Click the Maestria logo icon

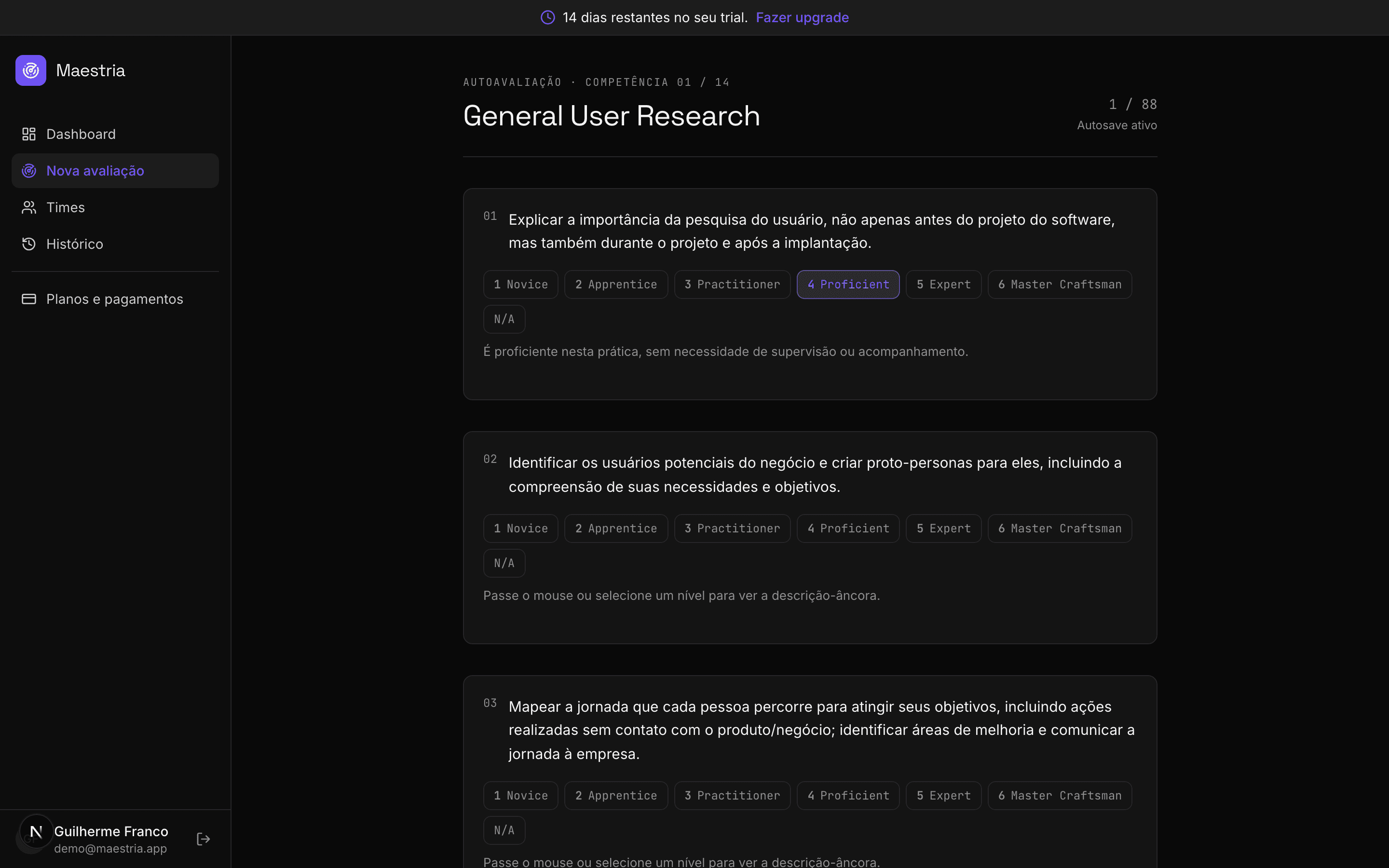click(x=30, y=70)
